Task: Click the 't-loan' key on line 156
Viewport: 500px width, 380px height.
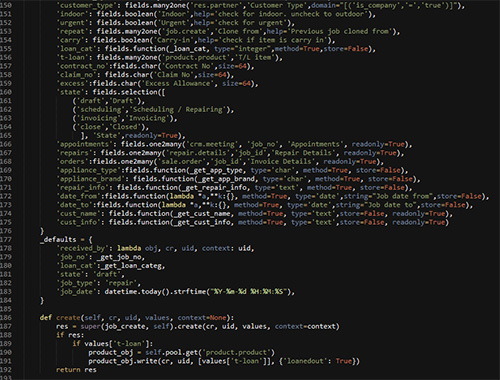Action: tap(74, 58)
